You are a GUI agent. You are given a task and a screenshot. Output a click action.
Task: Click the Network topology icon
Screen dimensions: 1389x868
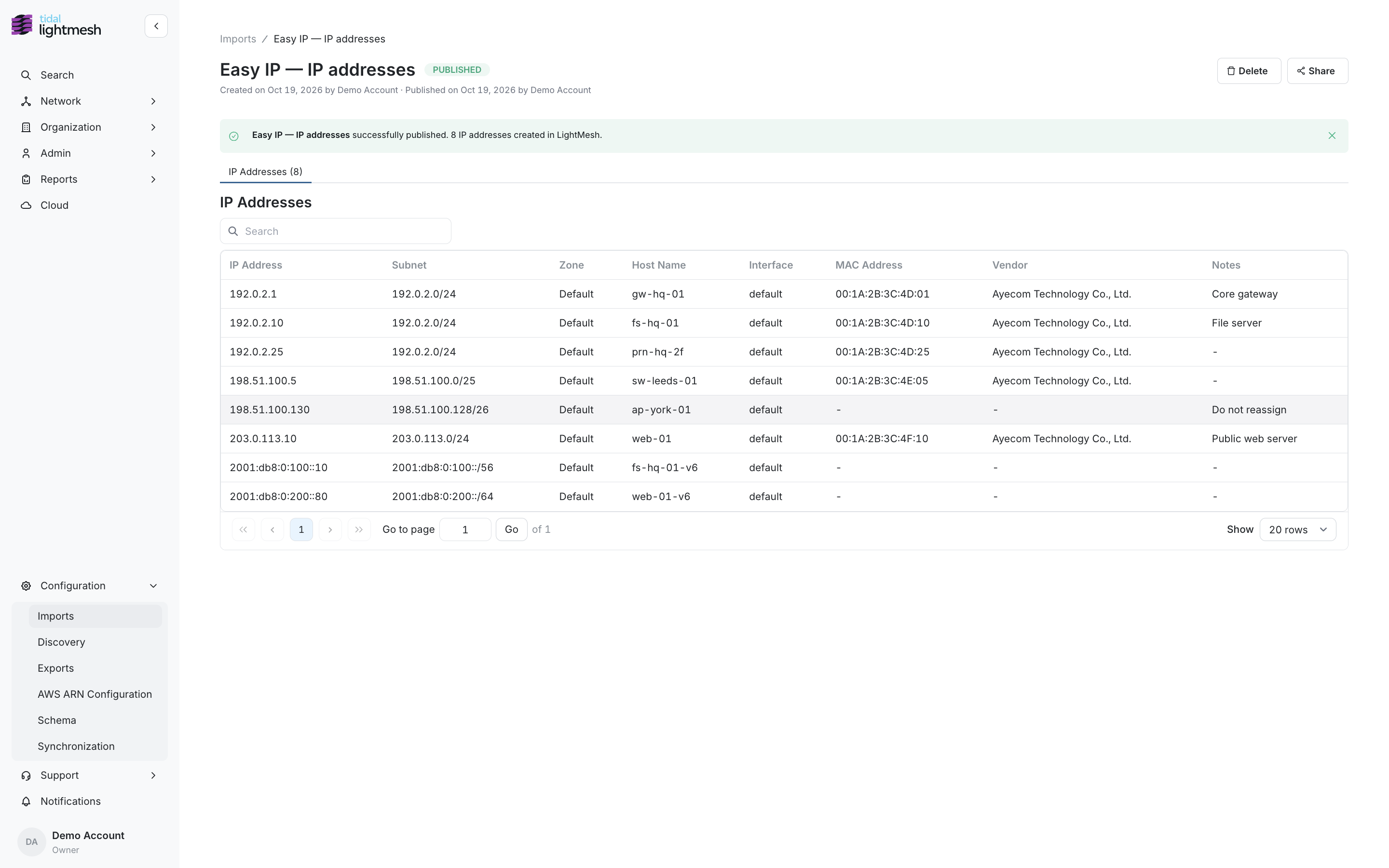26,101
